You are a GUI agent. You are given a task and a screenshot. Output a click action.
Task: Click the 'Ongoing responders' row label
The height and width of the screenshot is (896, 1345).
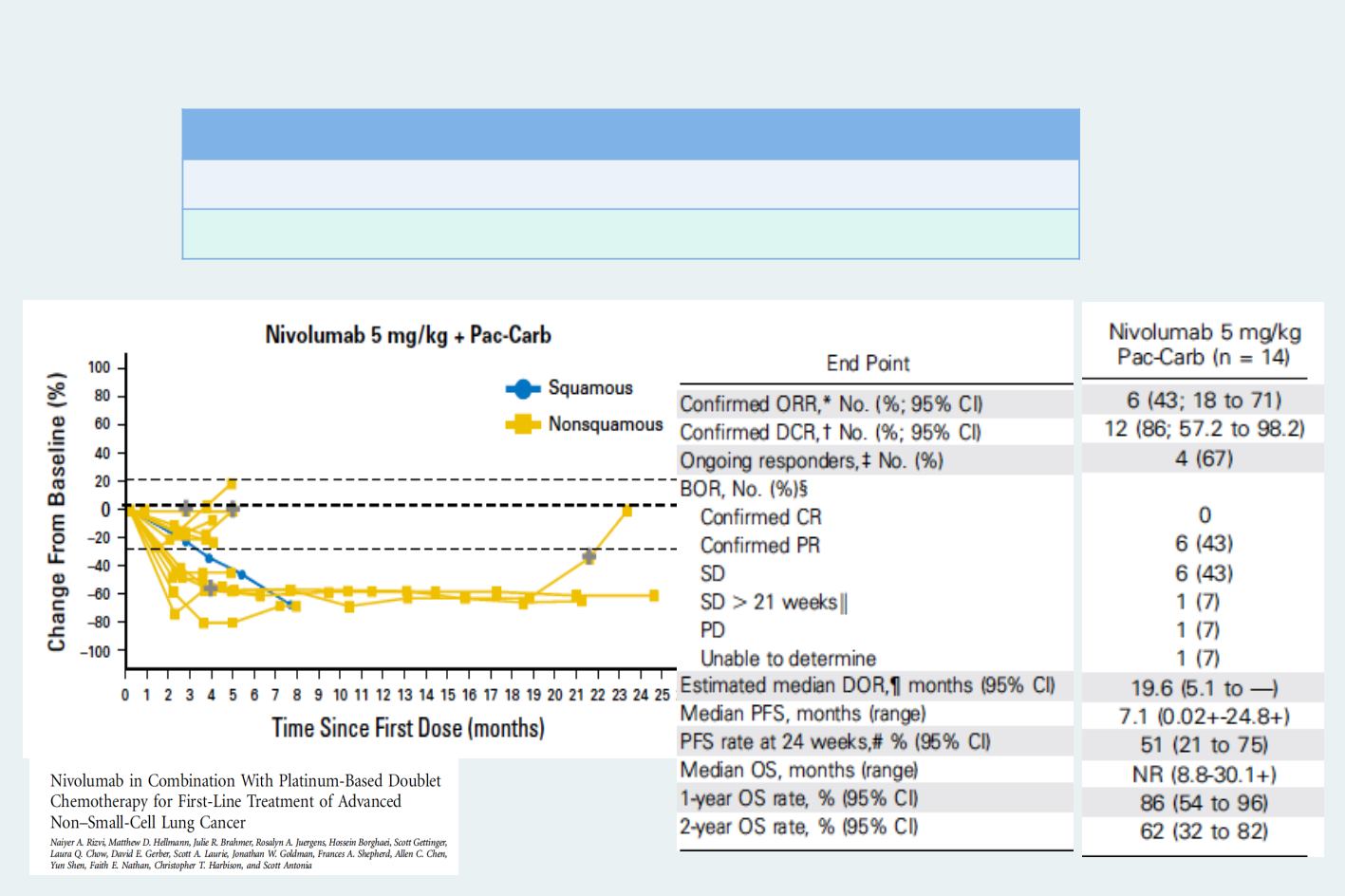tap(812, 461)
